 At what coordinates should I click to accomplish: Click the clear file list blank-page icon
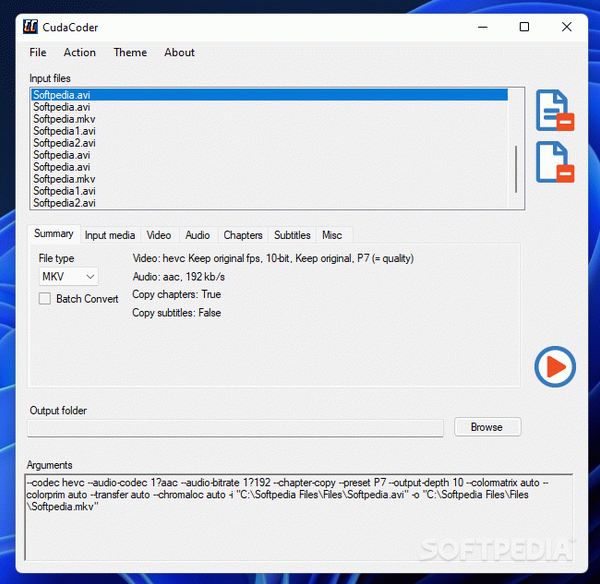(x=555, y=162)
